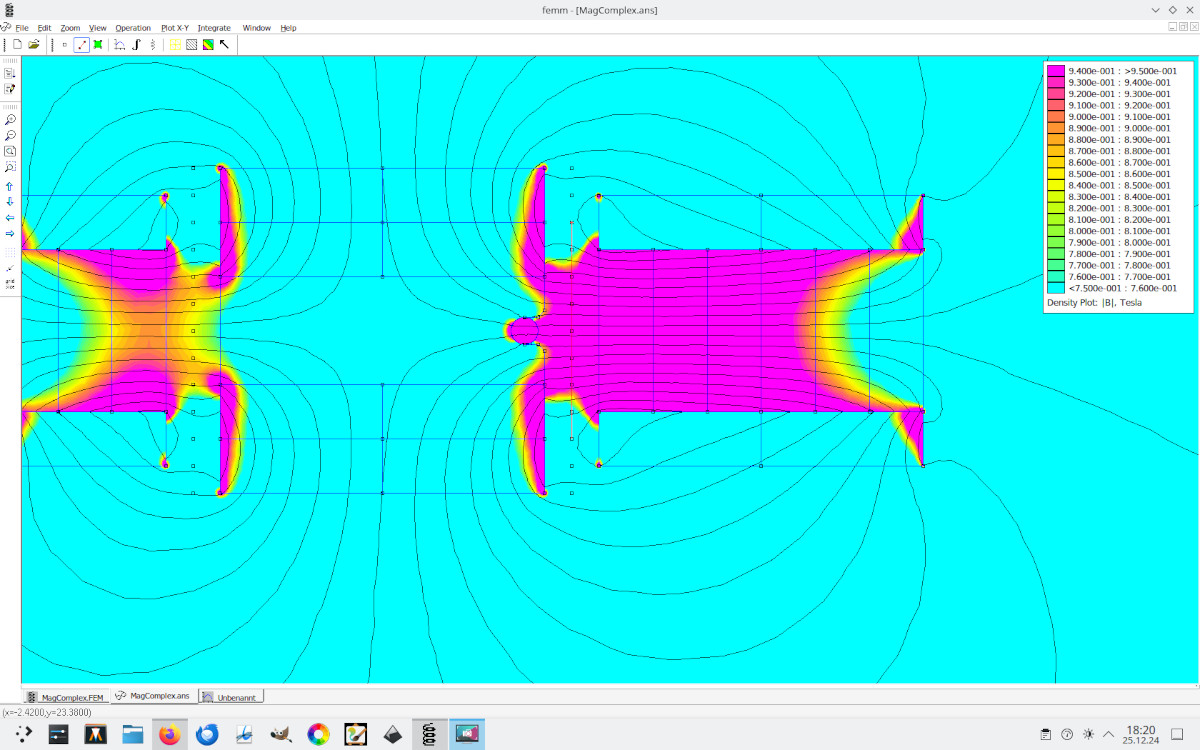Click the cursor coordinates status bar text
This screenshot has height=750, width=1200.
tap(48, 712)
